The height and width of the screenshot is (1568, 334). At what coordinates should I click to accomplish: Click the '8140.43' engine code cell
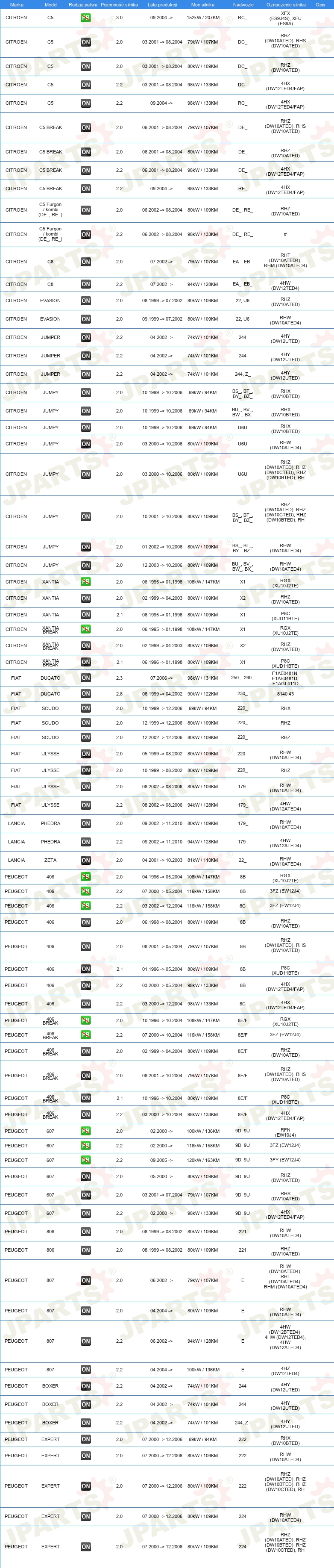tap(285, 694)
